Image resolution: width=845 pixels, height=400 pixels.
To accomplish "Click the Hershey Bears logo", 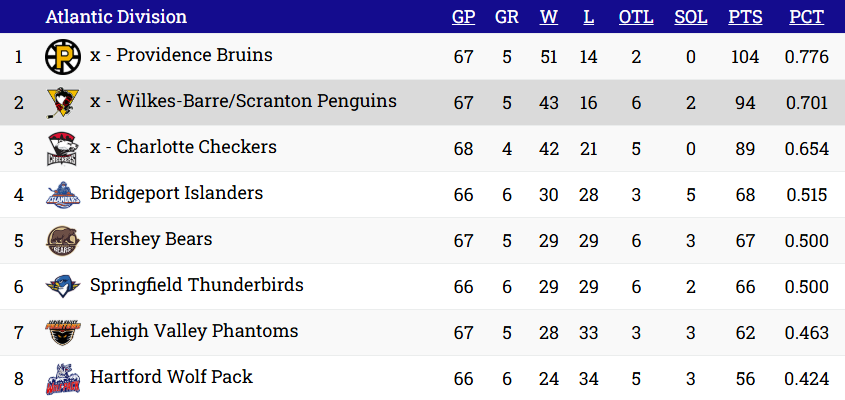I will click(x=63, y=241).
